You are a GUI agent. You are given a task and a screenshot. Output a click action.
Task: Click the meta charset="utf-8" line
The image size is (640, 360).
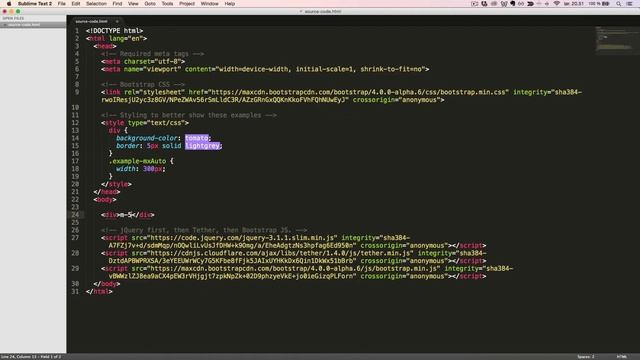[x=143, y=62]
